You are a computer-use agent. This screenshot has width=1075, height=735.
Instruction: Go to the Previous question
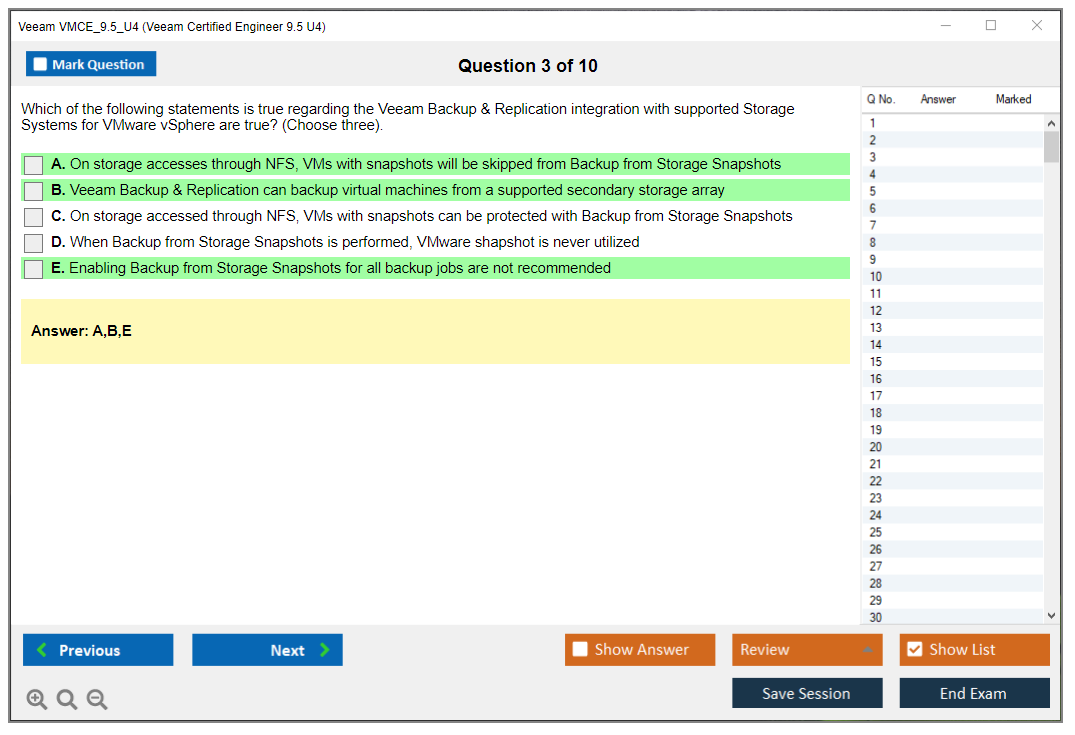[x=98, y=650]
